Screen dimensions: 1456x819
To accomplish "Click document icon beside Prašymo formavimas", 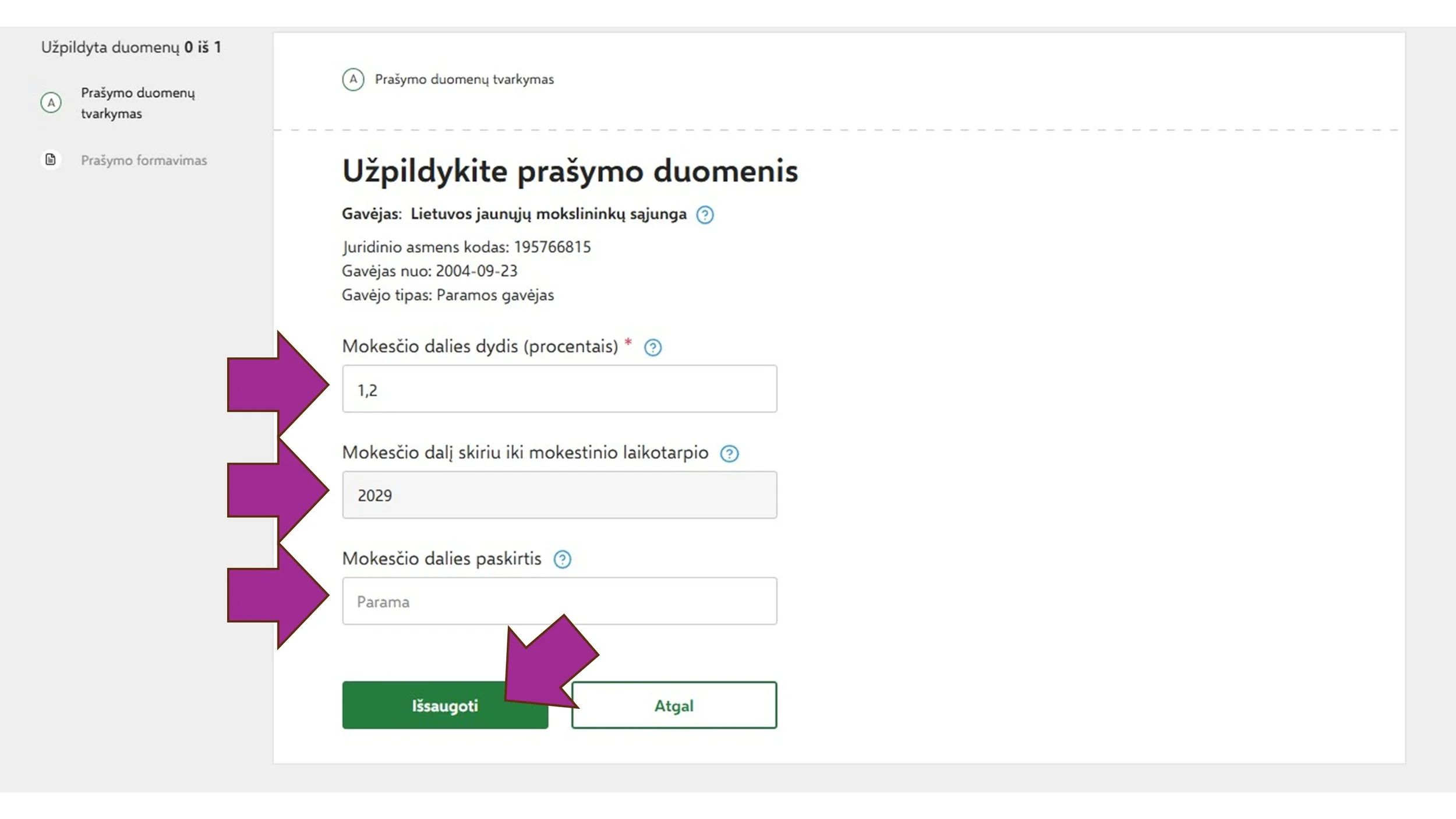I will click(x=51, y=160).
